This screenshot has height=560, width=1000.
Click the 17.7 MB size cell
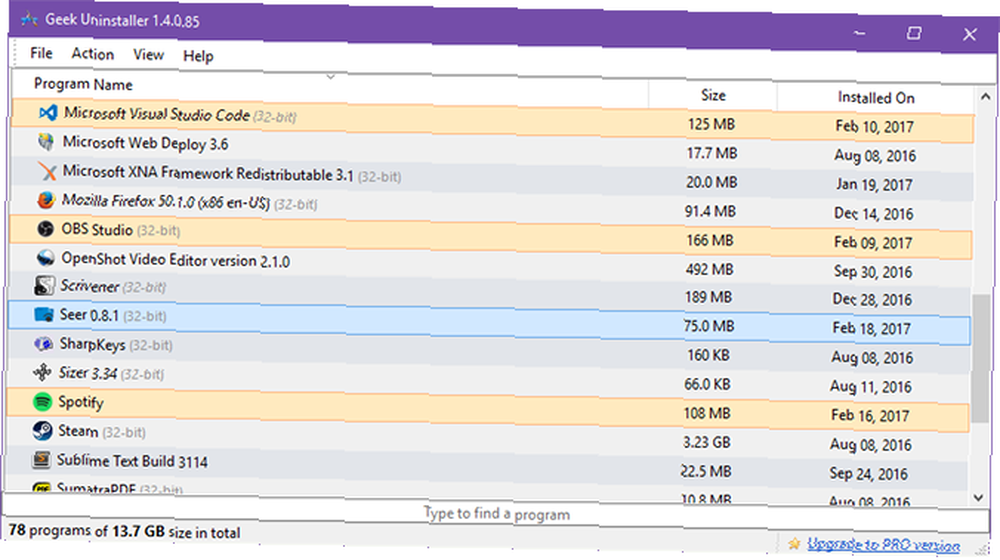[712, 153]
